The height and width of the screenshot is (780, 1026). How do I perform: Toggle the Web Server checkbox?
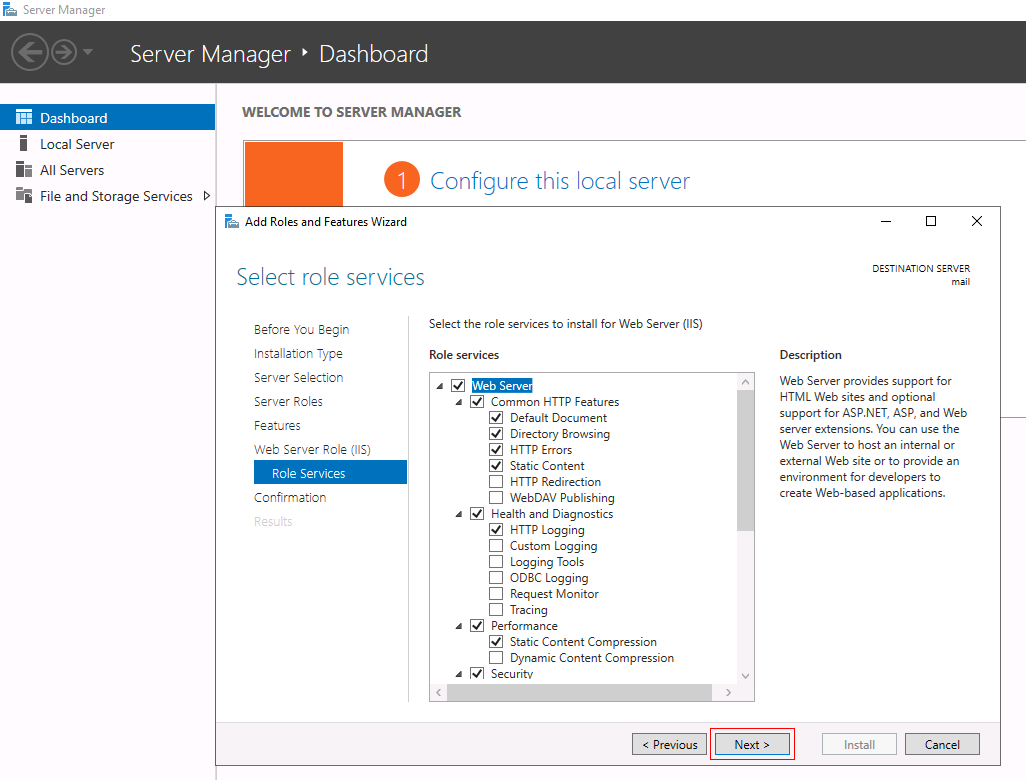[x=458, y=385]
